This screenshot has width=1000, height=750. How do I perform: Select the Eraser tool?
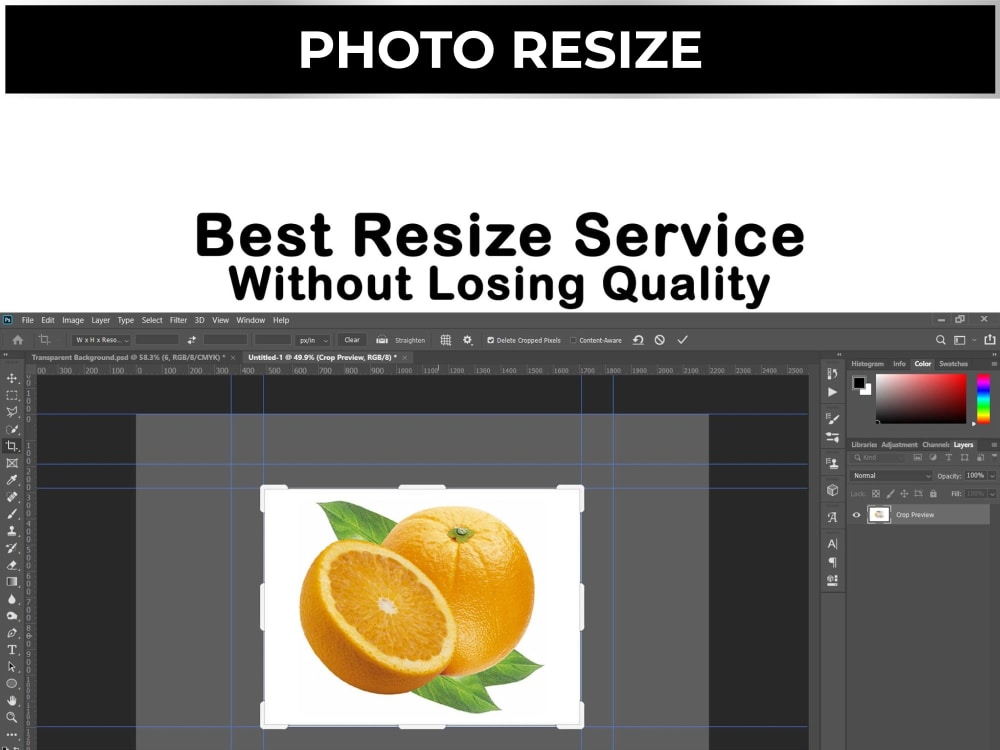[11, 564]
